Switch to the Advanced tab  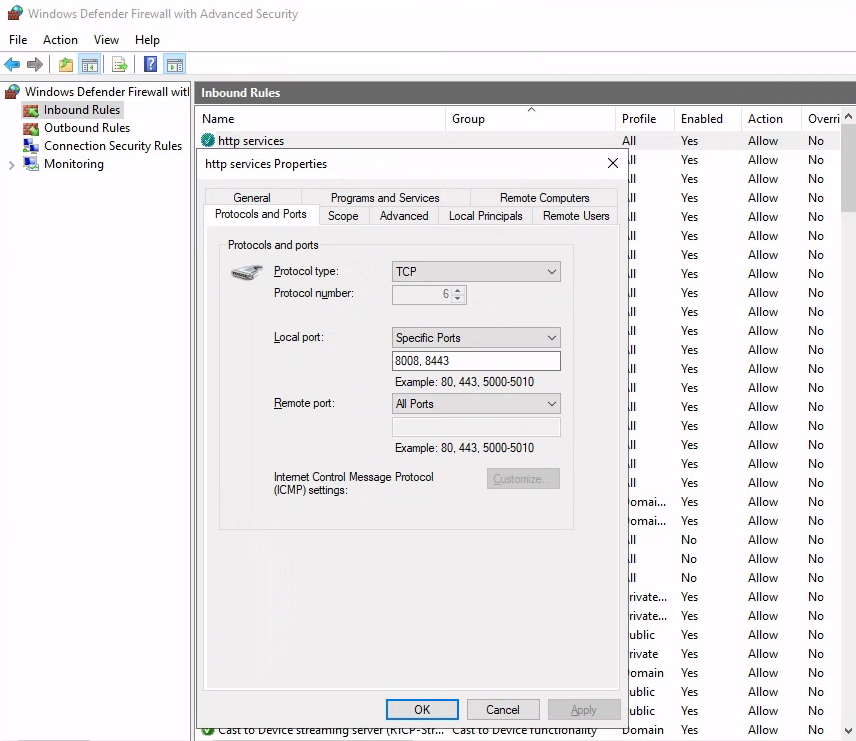tap(404, 216)
